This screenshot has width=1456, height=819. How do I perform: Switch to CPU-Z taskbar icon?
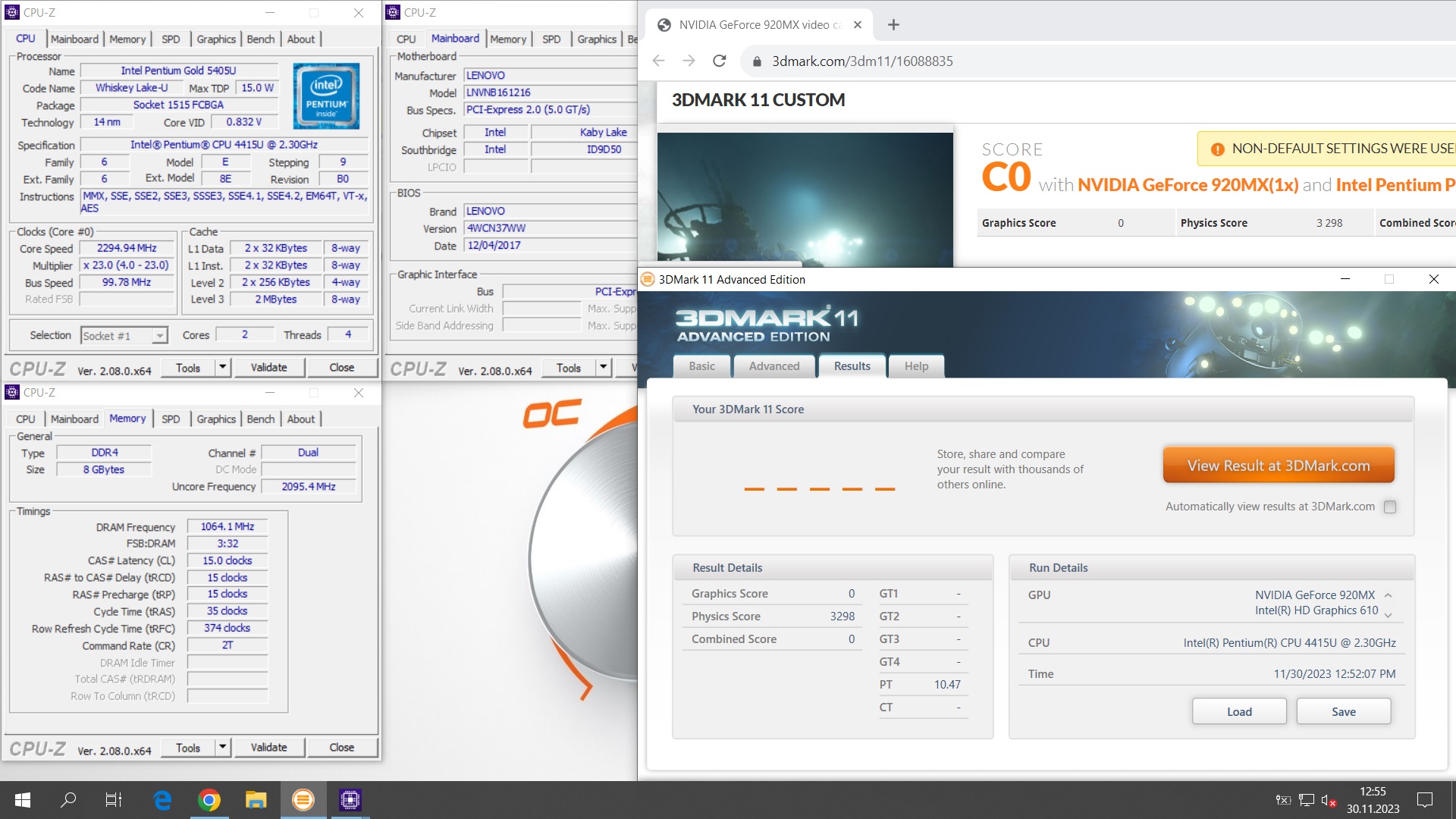(350, 800)
